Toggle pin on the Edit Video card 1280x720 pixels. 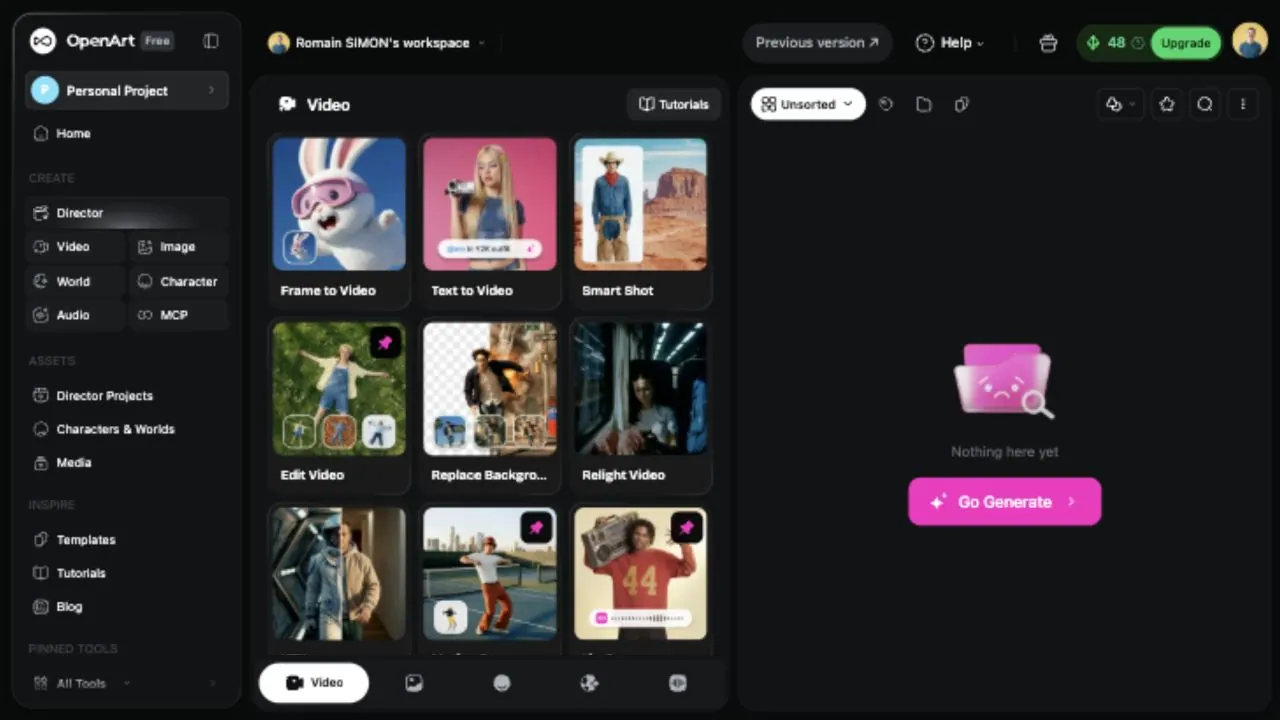coord(386,343)
